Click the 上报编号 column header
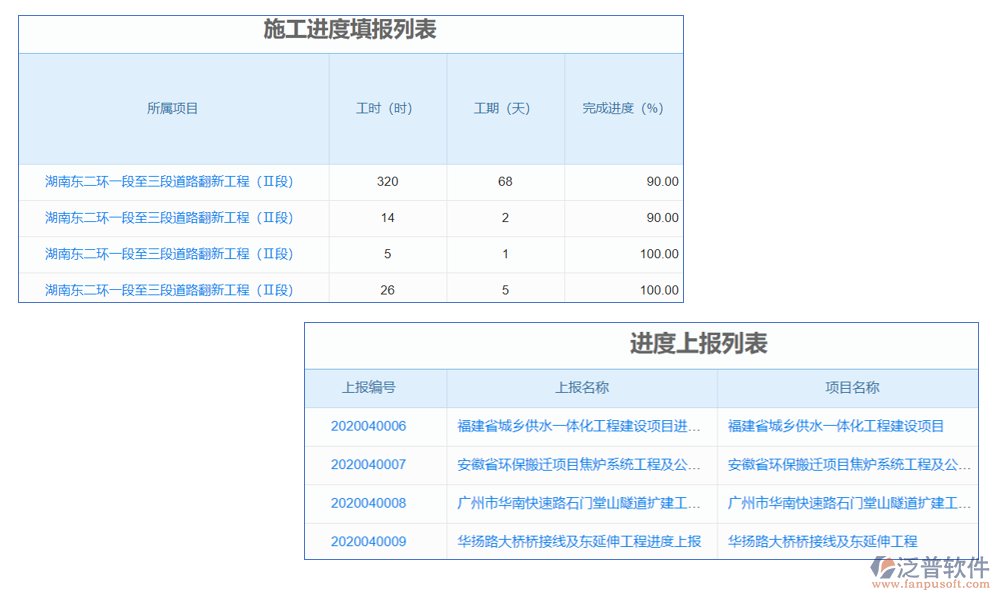 click(368, 388)
